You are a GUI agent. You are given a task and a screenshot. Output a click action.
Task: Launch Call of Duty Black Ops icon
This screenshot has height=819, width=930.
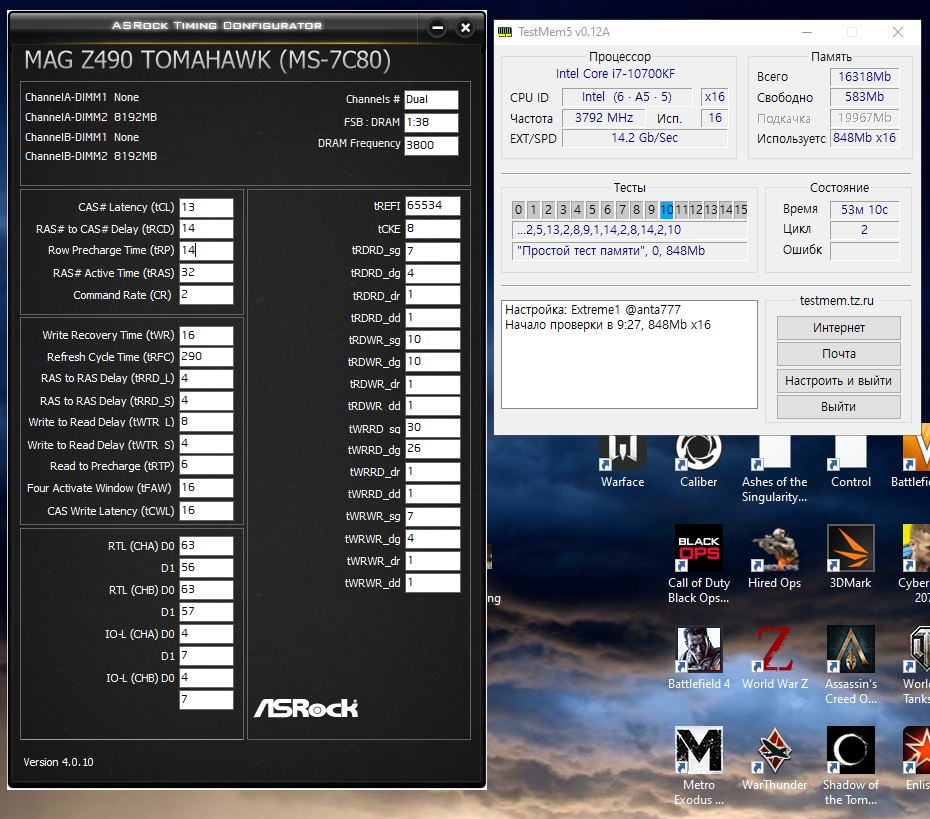tap(699, 563)
